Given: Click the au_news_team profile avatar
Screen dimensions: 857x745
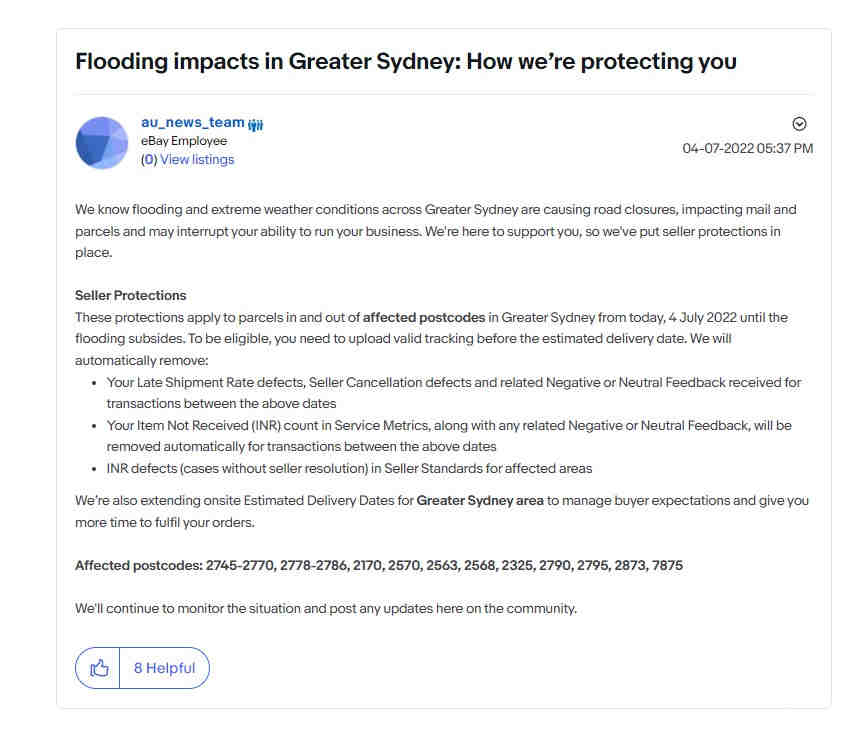Looking at the screenshot, I should (102, 143).
